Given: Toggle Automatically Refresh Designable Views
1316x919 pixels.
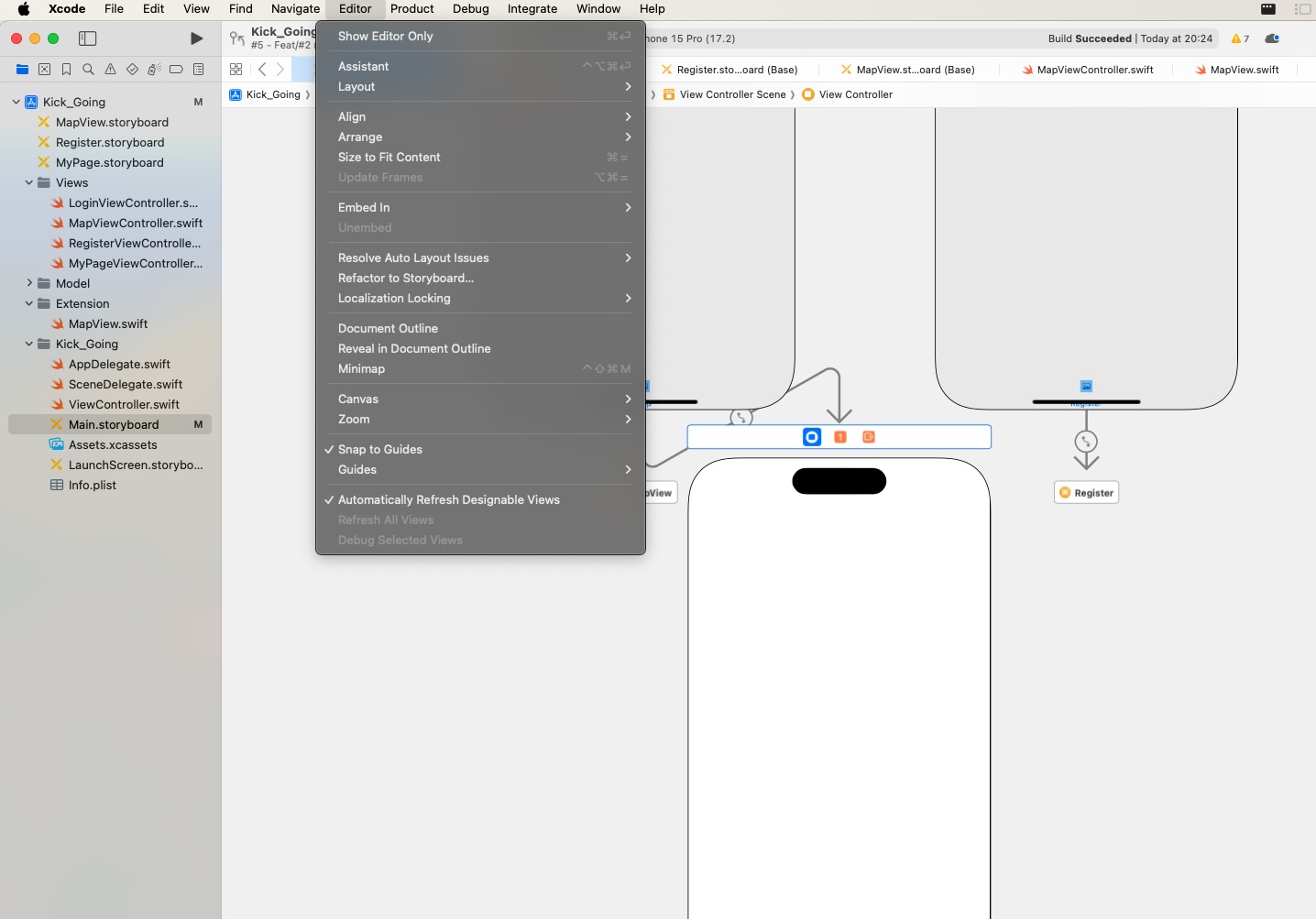Looking at the screenshot, I should (x=480, y=500).
